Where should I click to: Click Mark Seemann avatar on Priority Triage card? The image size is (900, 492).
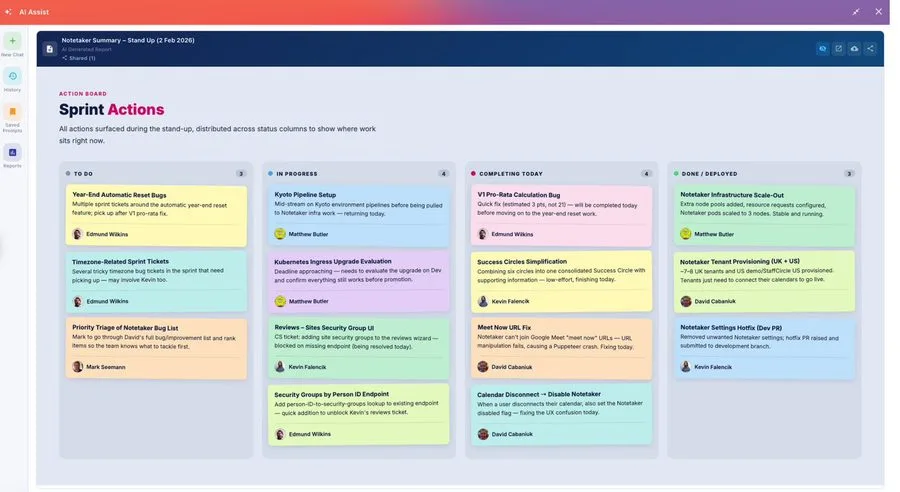[77, 366]
